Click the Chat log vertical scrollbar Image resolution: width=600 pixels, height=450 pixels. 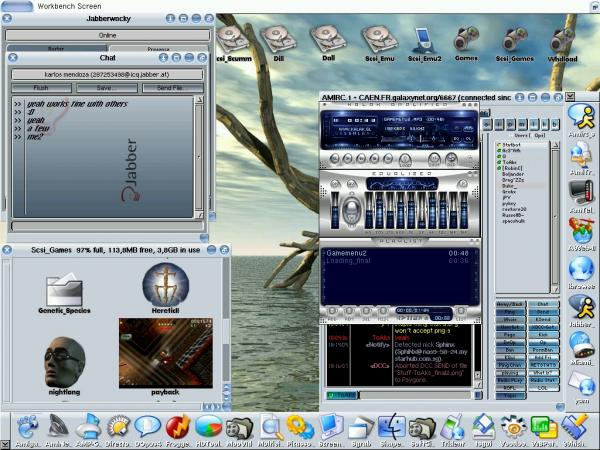coord(199,157)
